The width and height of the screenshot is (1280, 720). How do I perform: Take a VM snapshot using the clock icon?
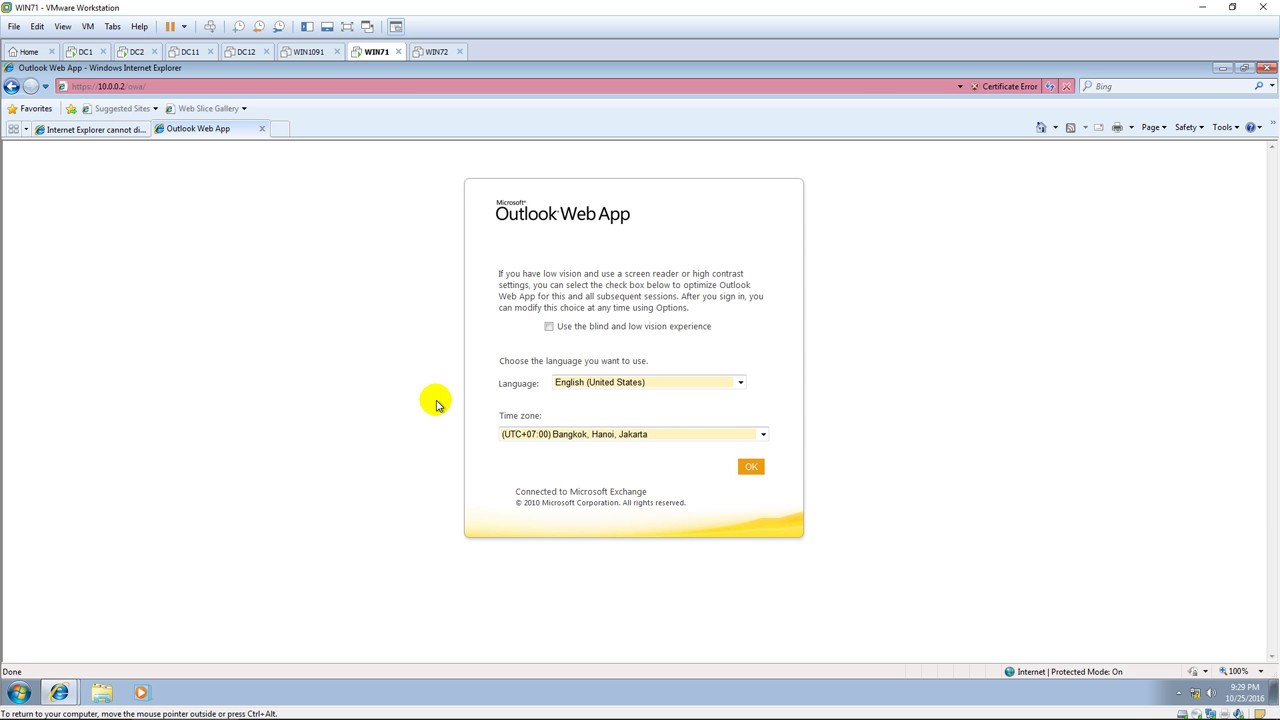239,26
